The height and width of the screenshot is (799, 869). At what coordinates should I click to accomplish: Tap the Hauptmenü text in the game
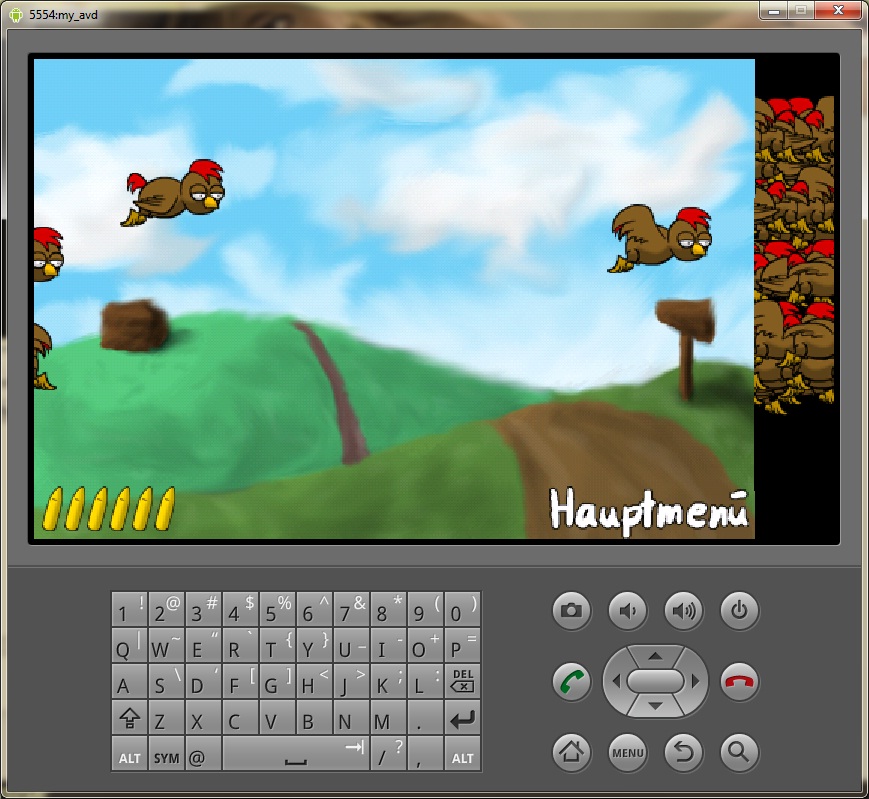point(648,511)
